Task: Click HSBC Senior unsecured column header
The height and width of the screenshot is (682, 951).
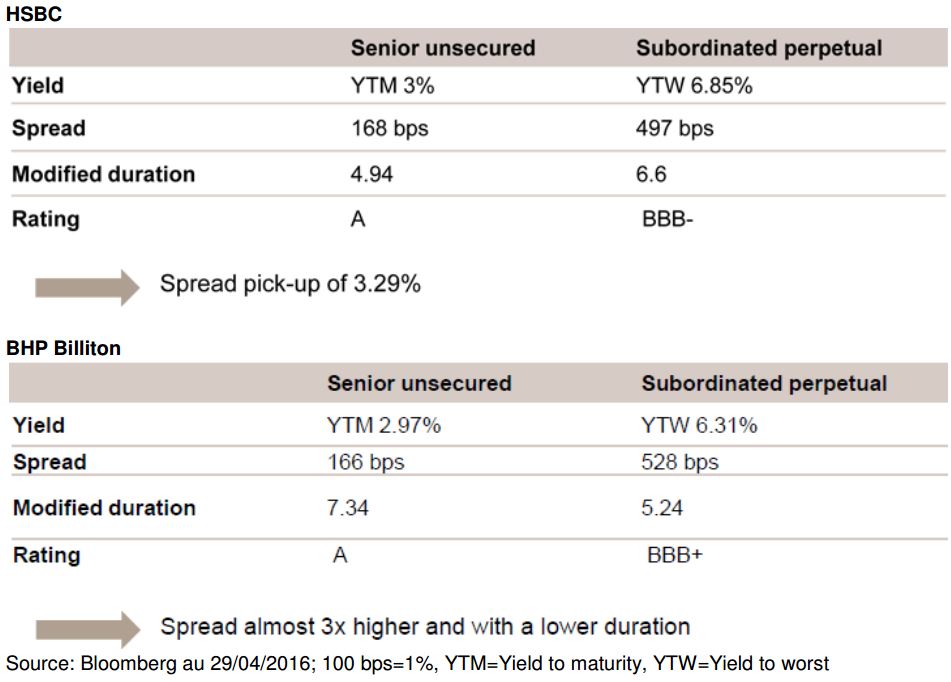Action: (x=443, y=48)
